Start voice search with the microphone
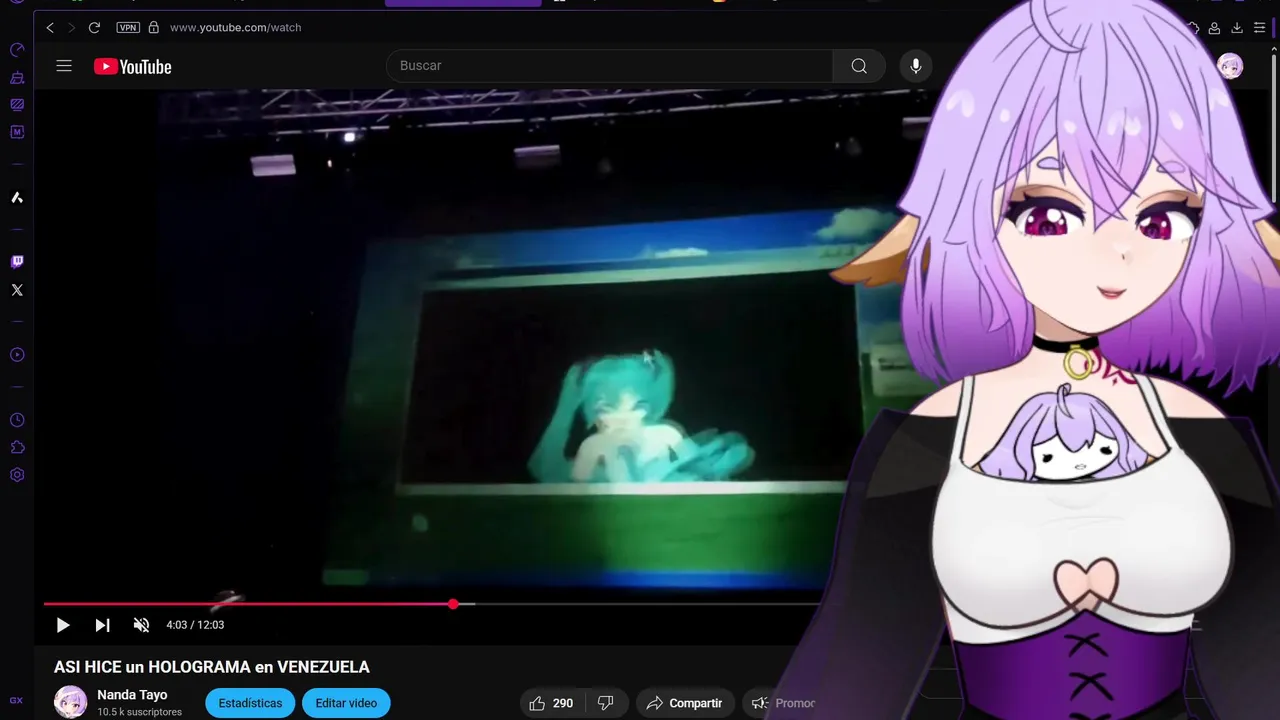The image size is (1280, 720). (x=916, y=66)
